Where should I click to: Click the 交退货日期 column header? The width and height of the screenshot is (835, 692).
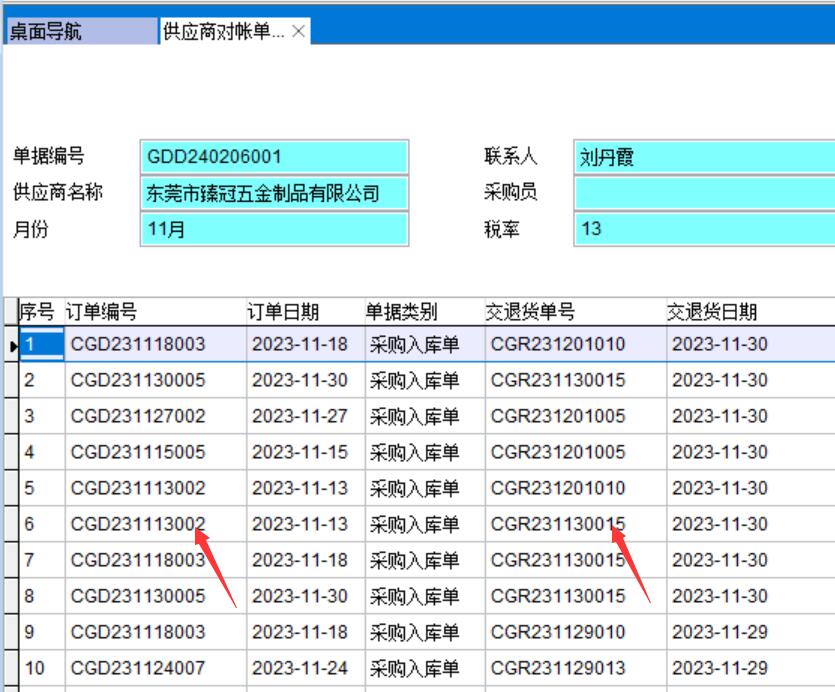tap(750, 312)
